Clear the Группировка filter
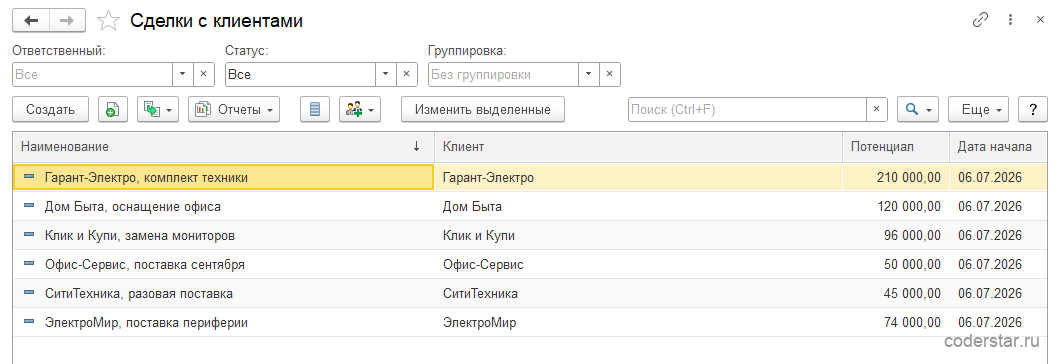 click(x=609, y=75)
